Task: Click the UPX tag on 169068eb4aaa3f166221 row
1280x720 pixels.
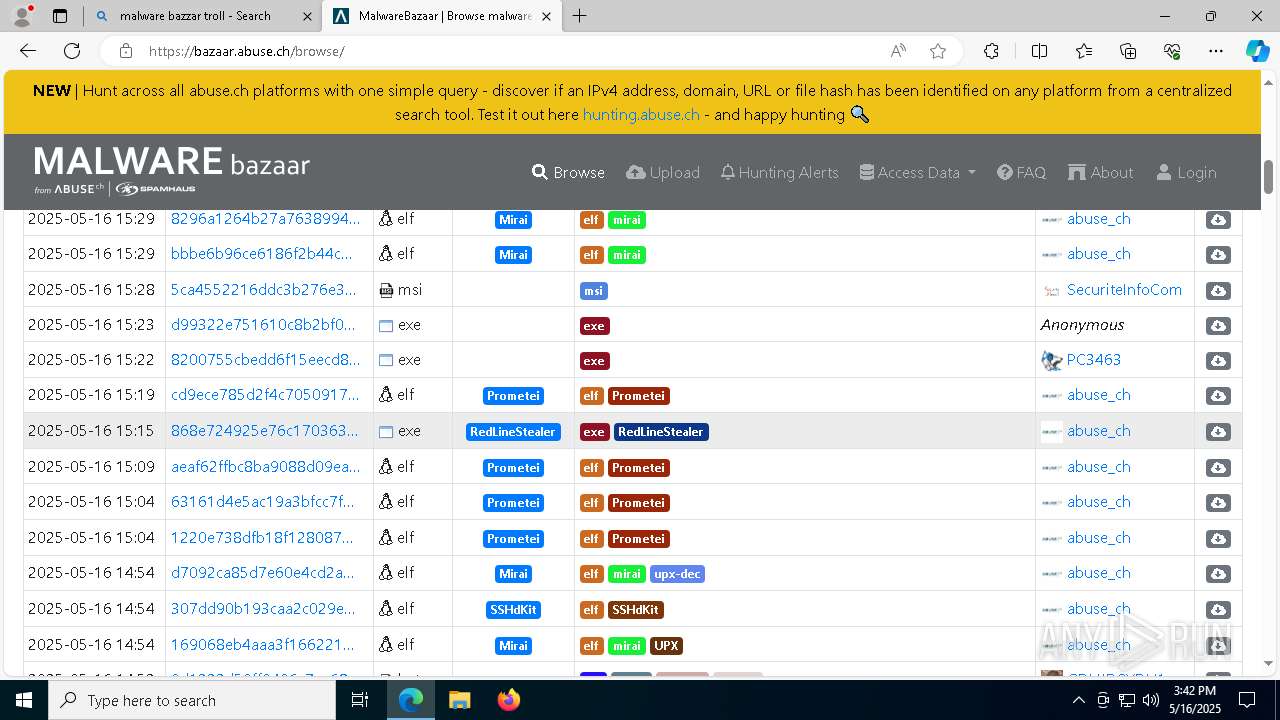Action: (667, 646)
